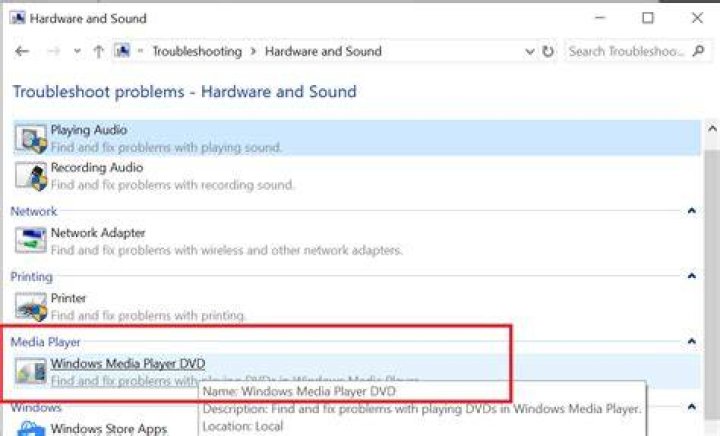Click 'Troubleshoot problems - Hardware and Sound' heading
This screenshot has height=436, width=720.
click(185, 91)
